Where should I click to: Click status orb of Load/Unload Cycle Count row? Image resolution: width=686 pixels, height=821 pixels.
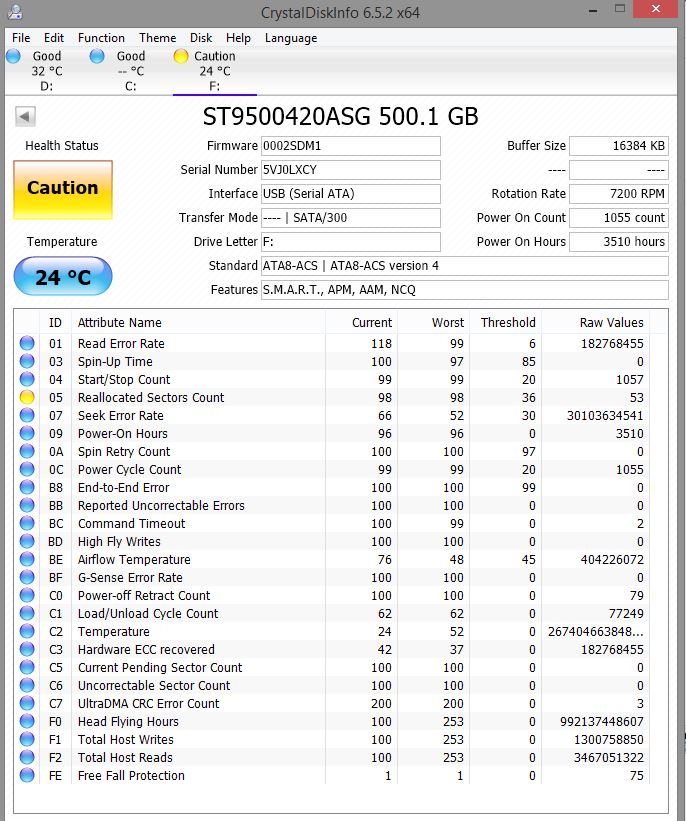[27, 613]
